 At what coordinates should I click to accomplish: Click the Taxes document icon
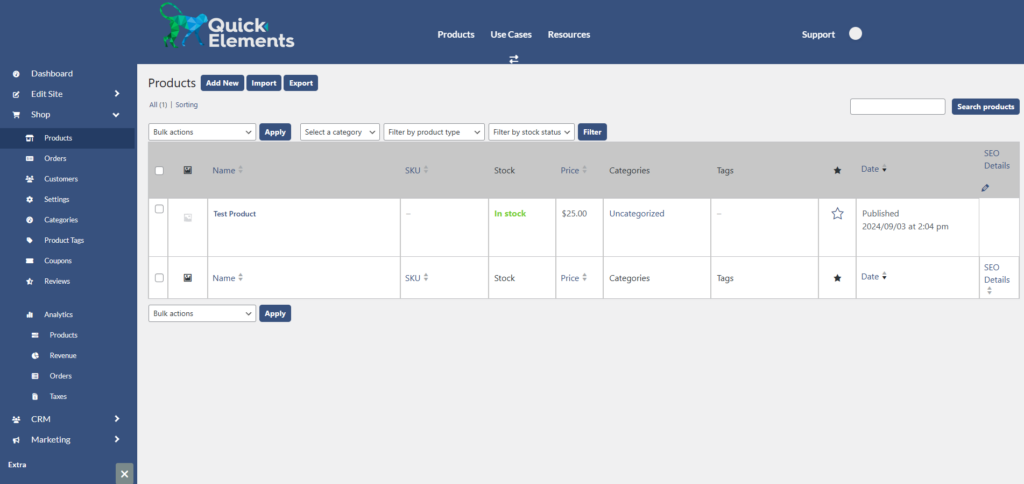(x=35, y=396)
